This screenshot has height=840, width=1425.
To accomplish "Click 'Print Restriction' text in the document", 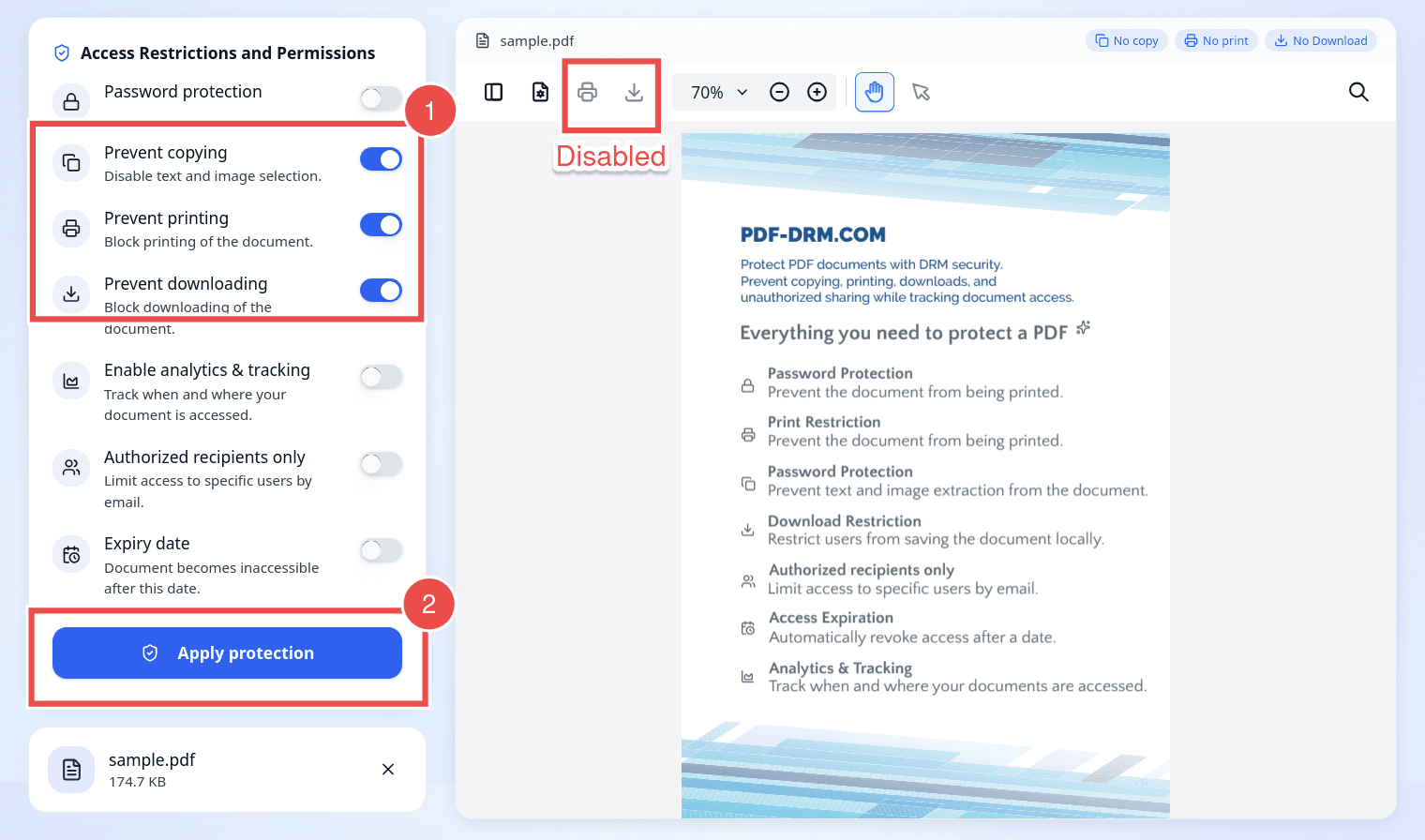I will pyautogui.click(x=824, y=422).
